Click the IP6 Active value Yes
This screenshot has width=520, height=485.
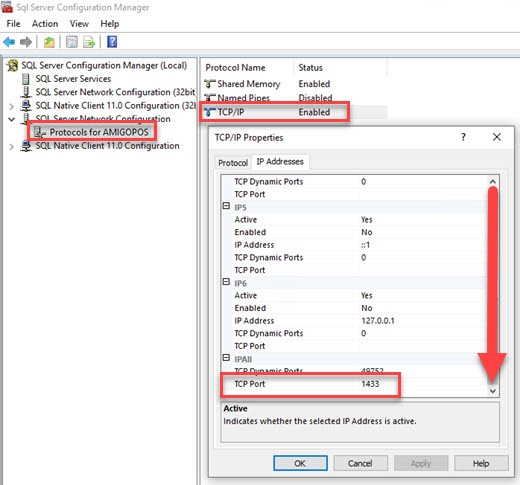click(367, 295)
